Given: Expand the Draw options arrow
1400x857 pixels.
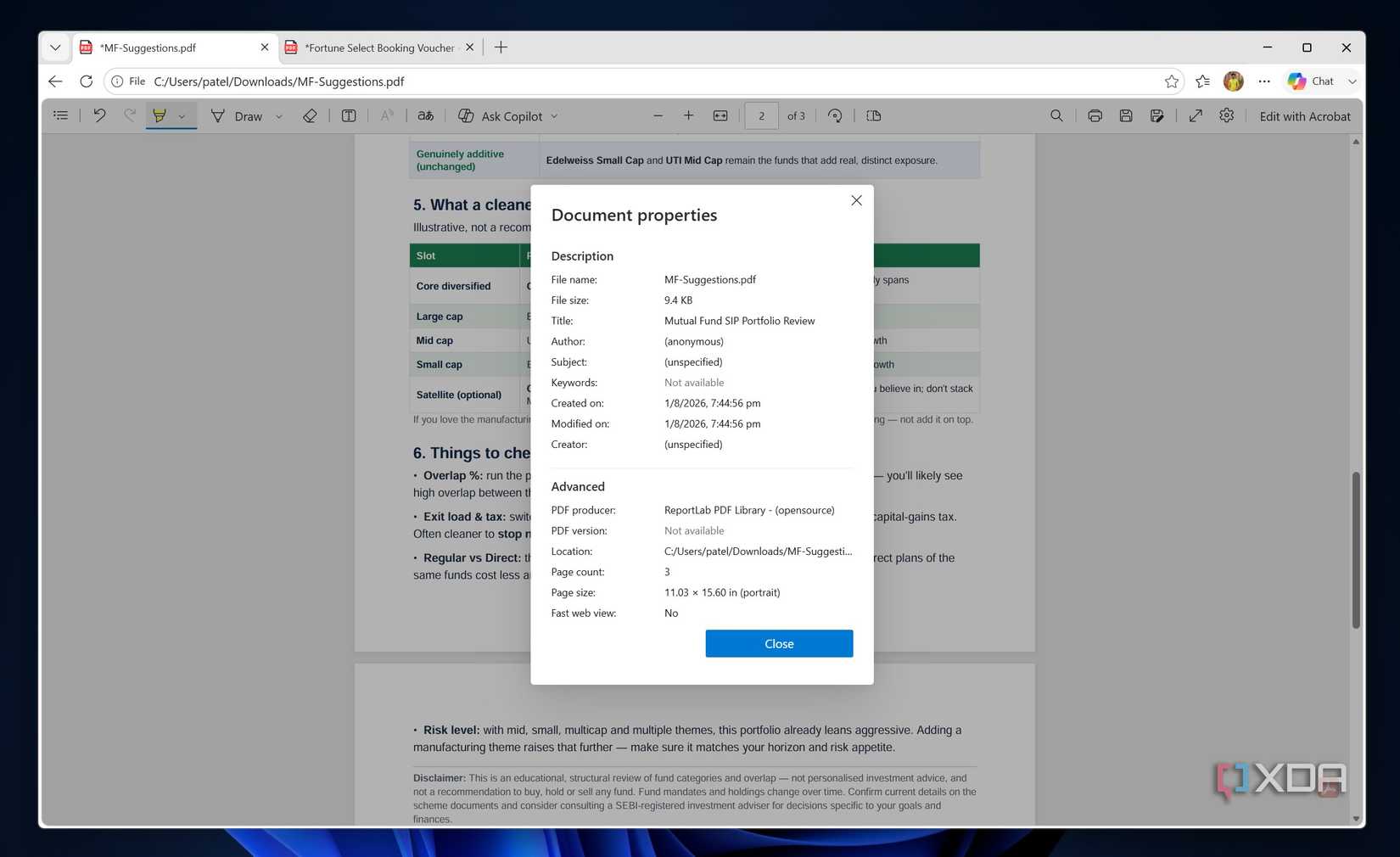Looking at the screenshot, I should [x=279, y=116].
